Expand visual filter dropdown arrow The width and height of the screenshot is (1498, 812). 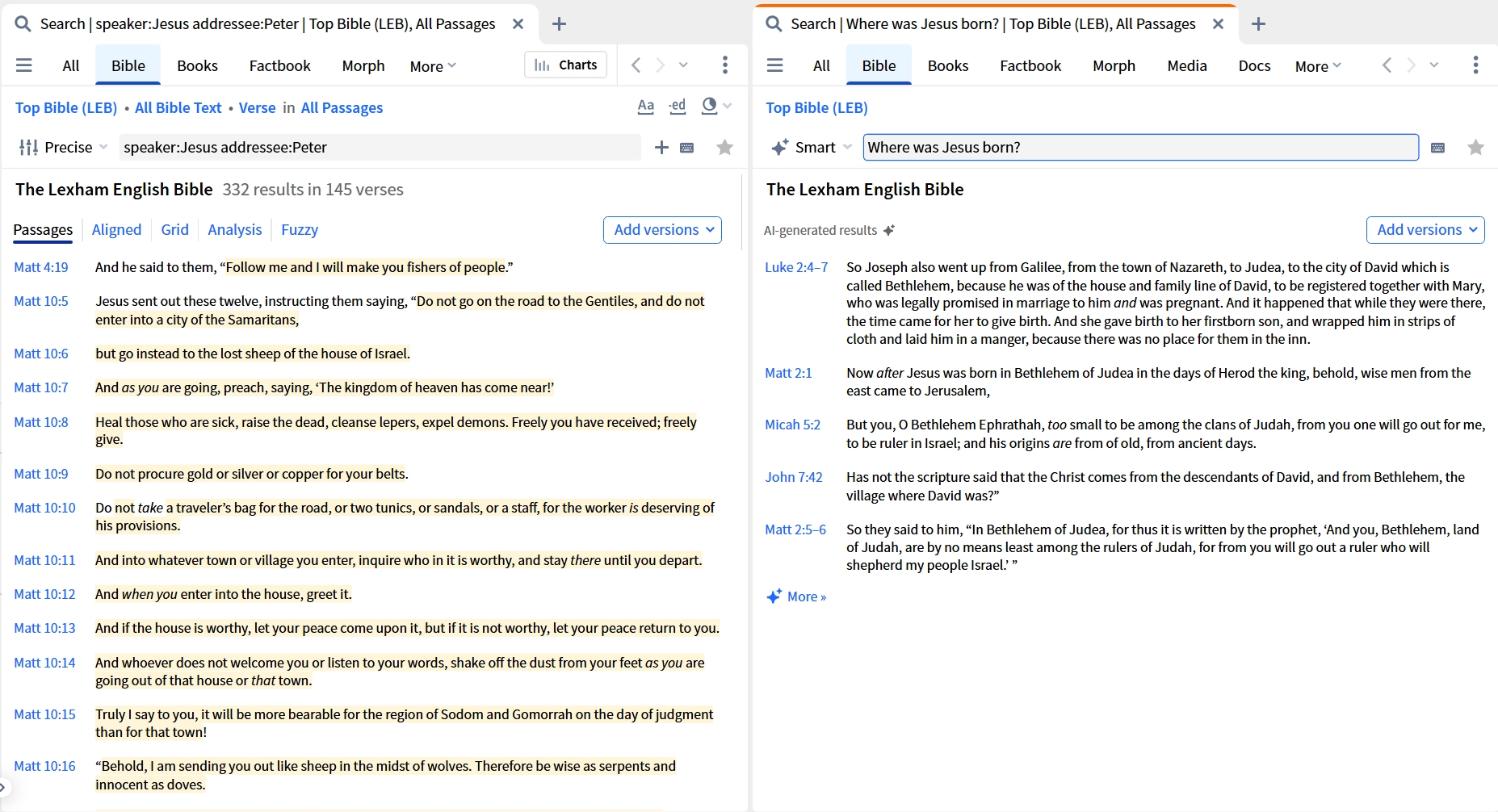point(728,107)
